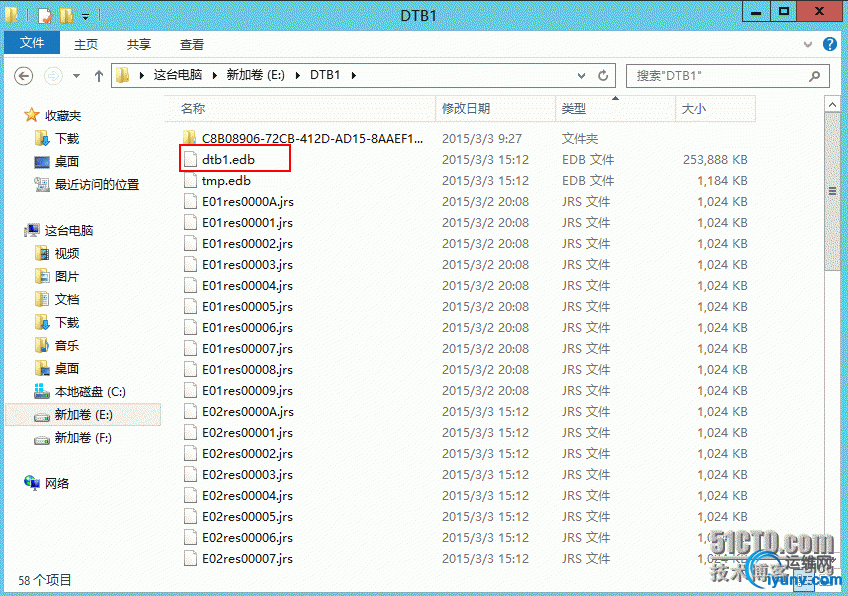The height and width of the screenshot is (596, 848).
Task: Click the New Folder quick access icon
Action: pyautogui.click(x=67, y=15)
